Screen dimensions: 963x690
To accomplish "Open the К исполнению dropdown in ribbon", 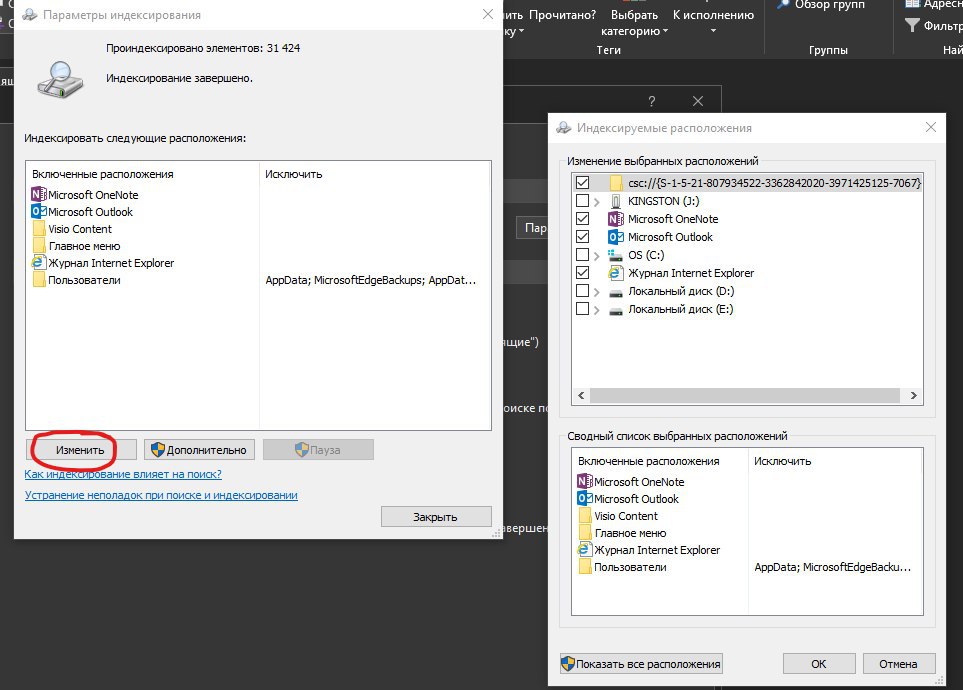I will pyautogui.click(x=713, y=23).
